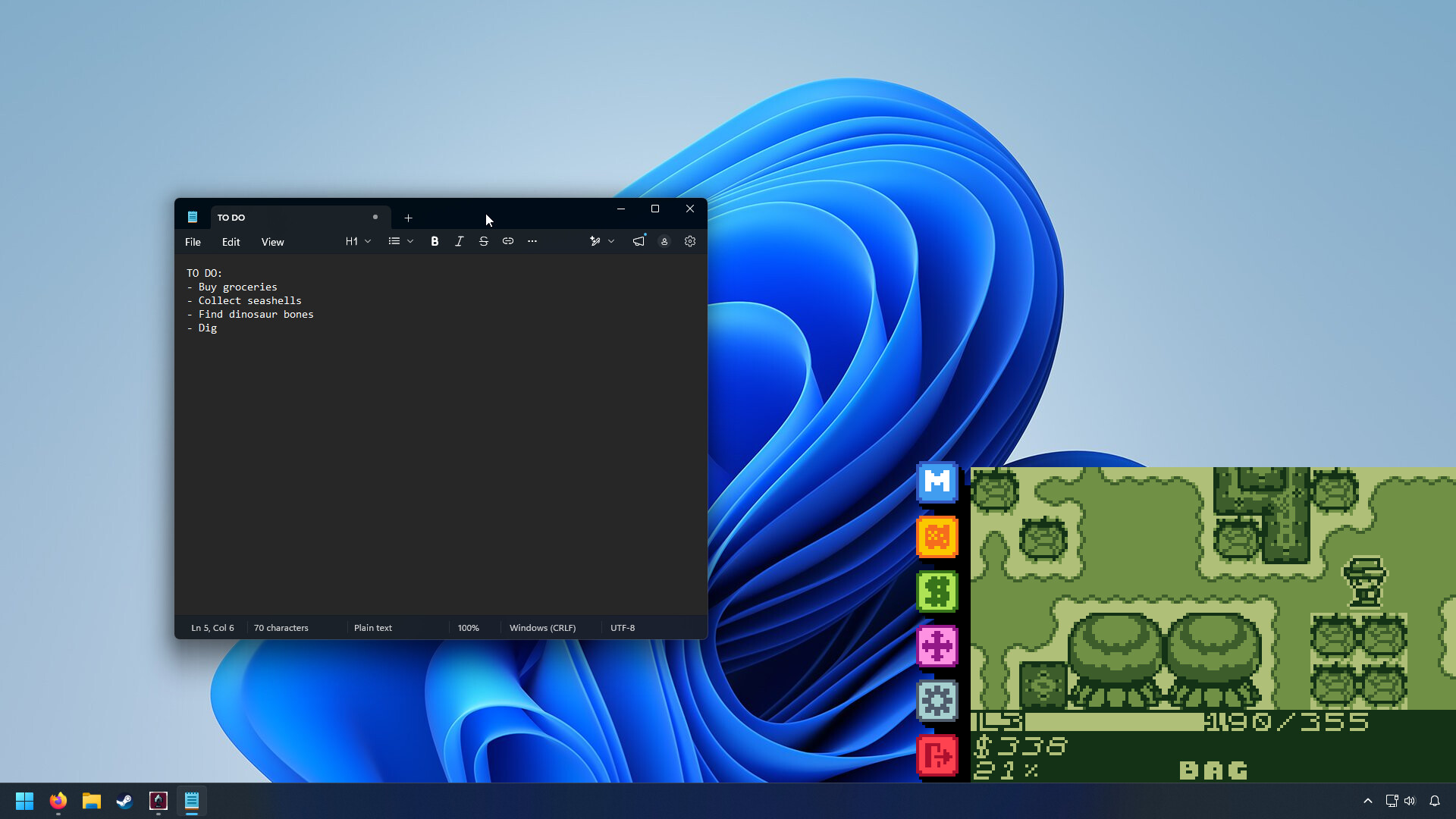Click the game experience progress bar

1113,721
